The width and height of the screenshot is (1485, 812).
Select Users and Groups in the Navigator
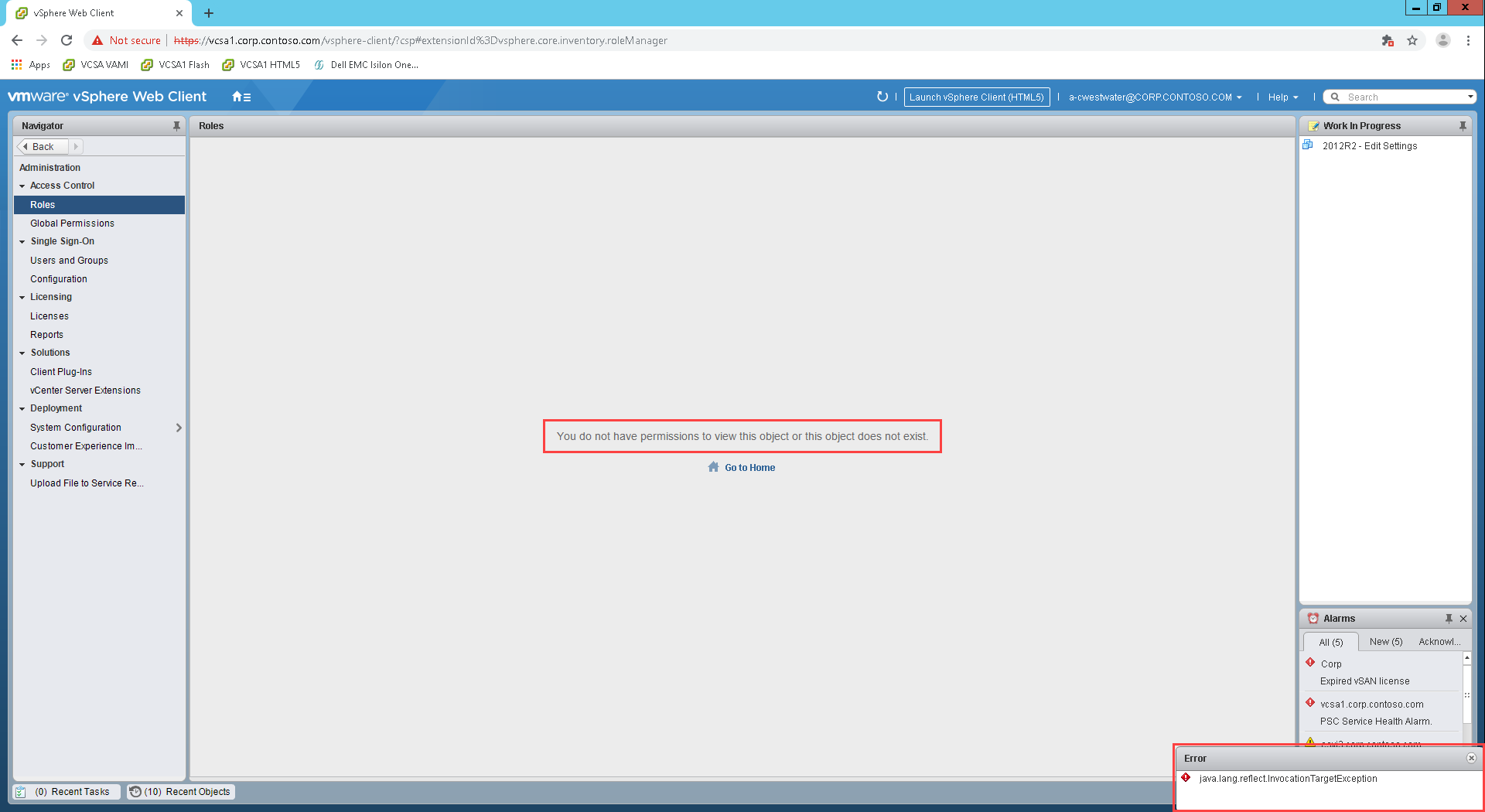click(x=99, y=261)
